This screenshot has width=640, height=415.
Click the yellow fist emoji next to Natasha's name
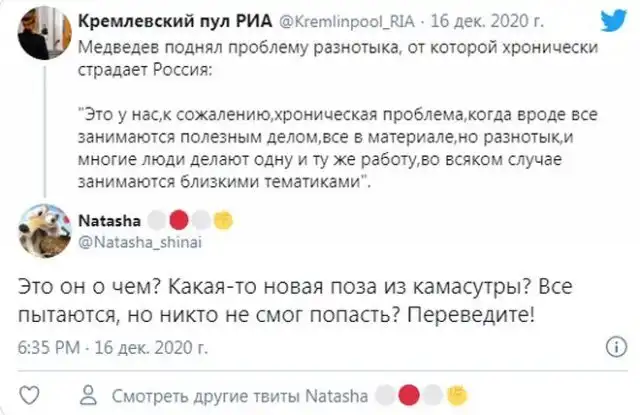[225, 219]
